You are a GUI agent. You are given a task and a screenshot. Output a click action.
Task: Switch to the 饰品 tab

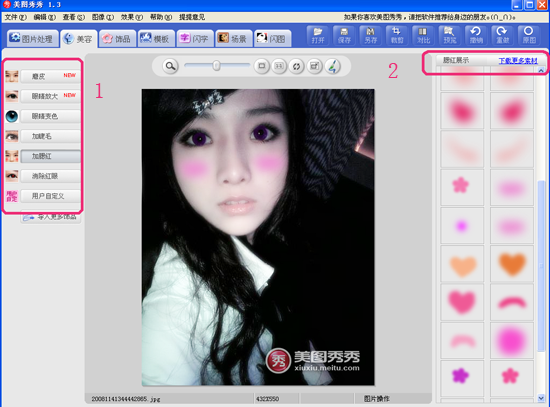tap(117, 38)
